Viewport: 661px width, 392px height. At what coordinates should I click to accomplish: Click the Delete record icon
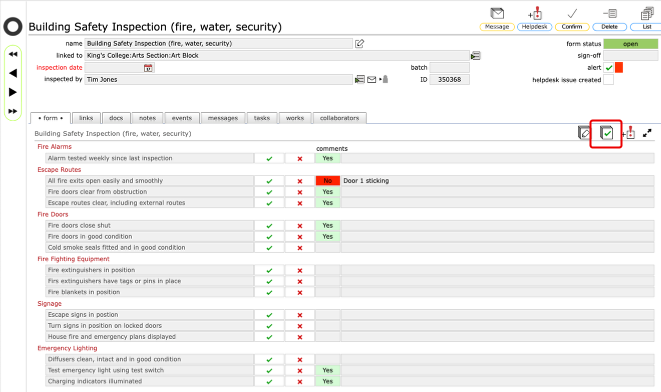point(610,13)
